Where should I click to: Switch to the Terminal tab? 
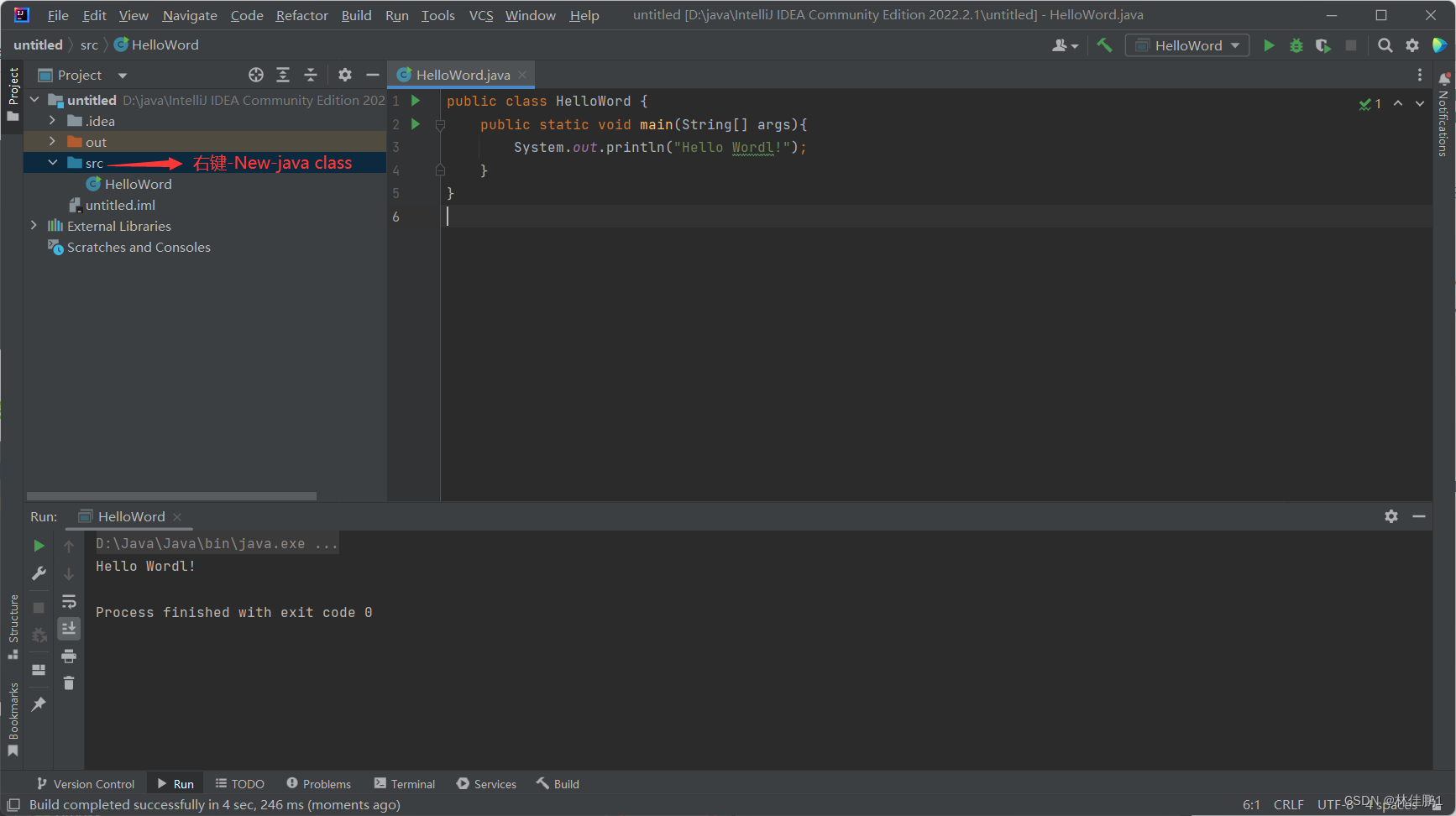click(404, 783)
